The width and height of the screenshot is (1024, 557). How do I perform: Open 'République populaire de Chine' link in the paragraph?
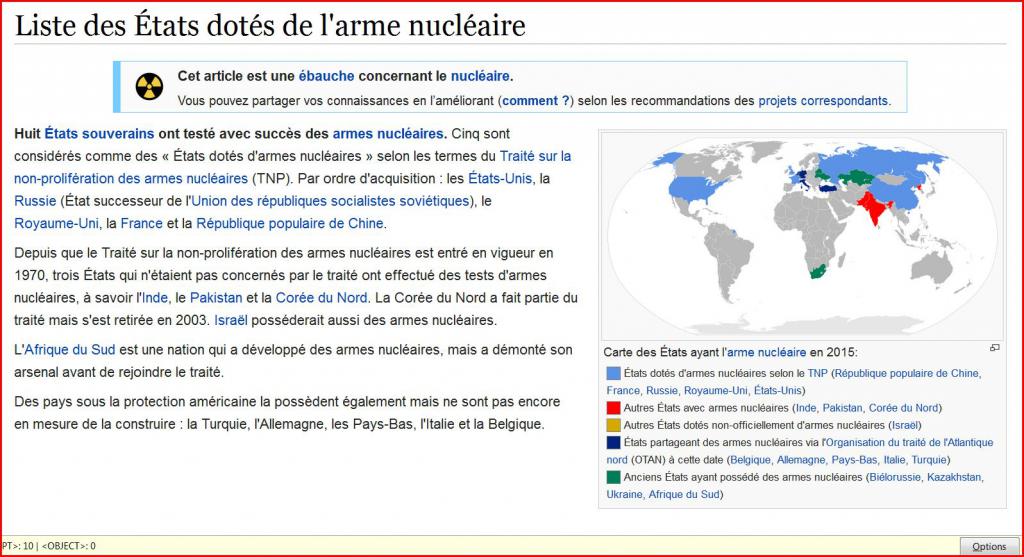point(290,223)
